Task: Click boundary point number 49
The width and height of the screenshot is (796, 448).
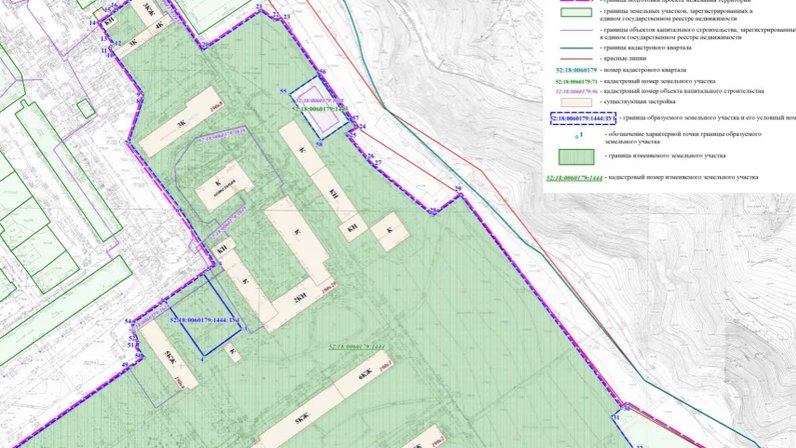Action: point(124,365)
